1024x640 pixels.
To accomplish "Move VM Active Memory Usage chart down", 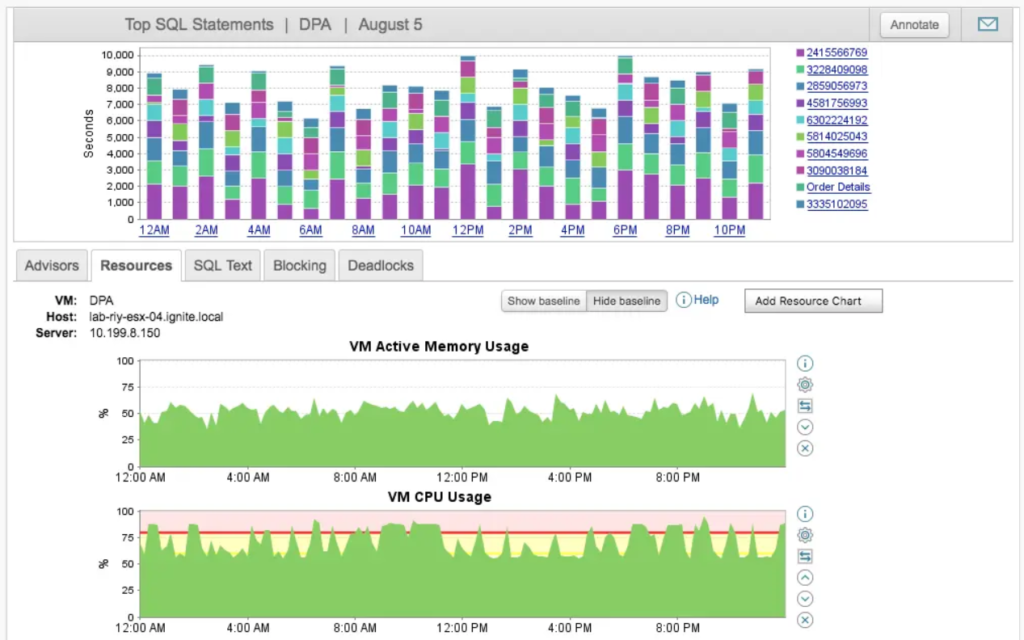I will [805, 427].
